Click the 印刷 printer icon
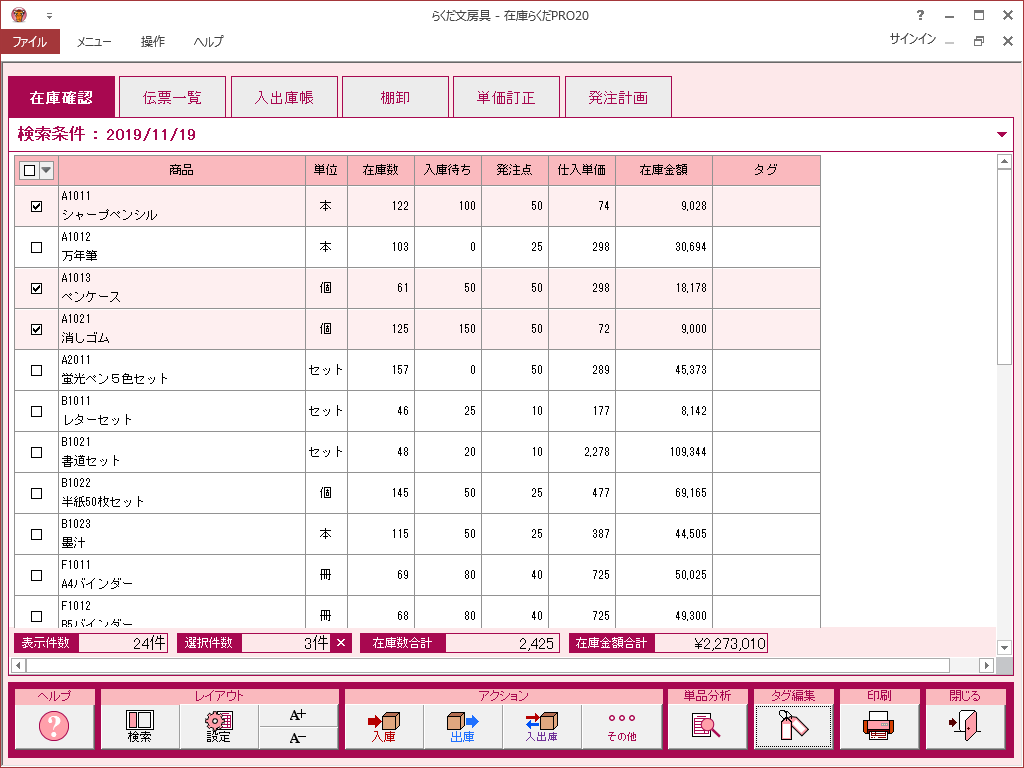 click(878, 727)
